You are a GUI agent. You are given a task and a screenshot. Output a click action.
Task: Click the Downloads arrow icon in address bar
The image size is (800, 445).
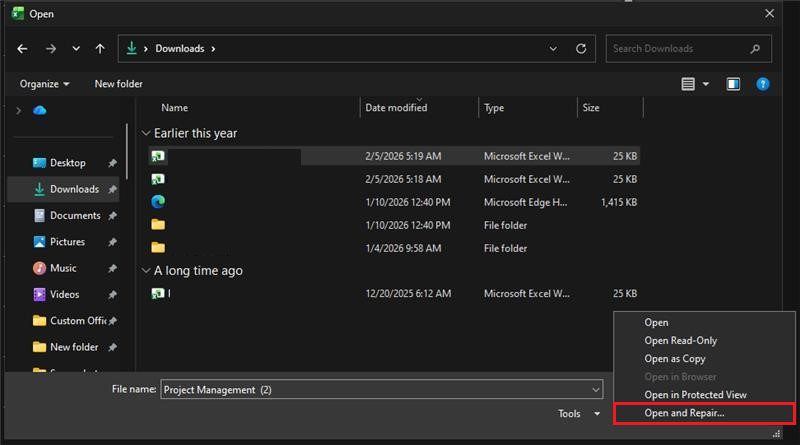tap(132, 48)
